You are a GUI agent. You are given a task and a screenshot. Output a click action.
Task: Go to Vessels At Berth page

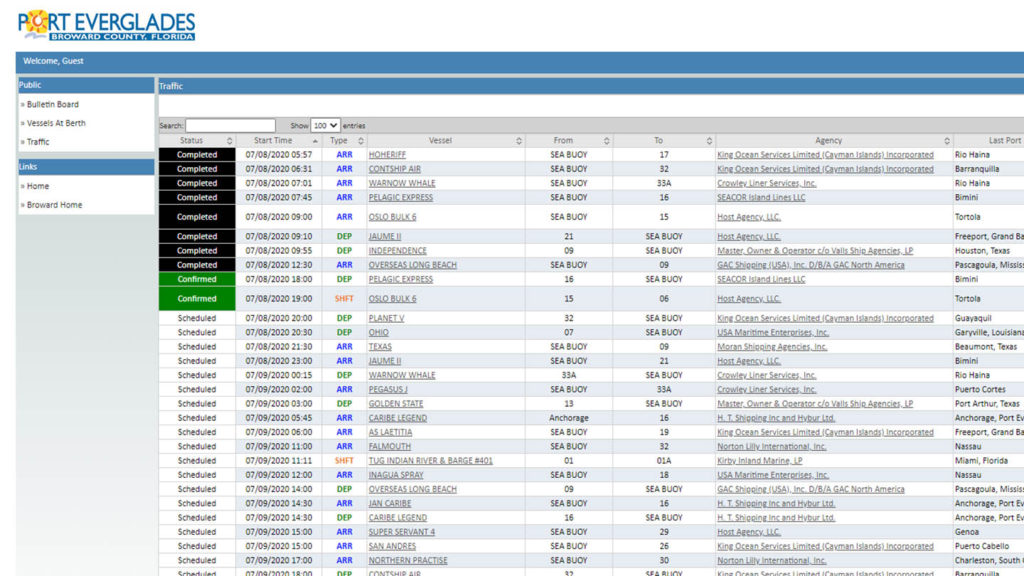tap(56, 123)
